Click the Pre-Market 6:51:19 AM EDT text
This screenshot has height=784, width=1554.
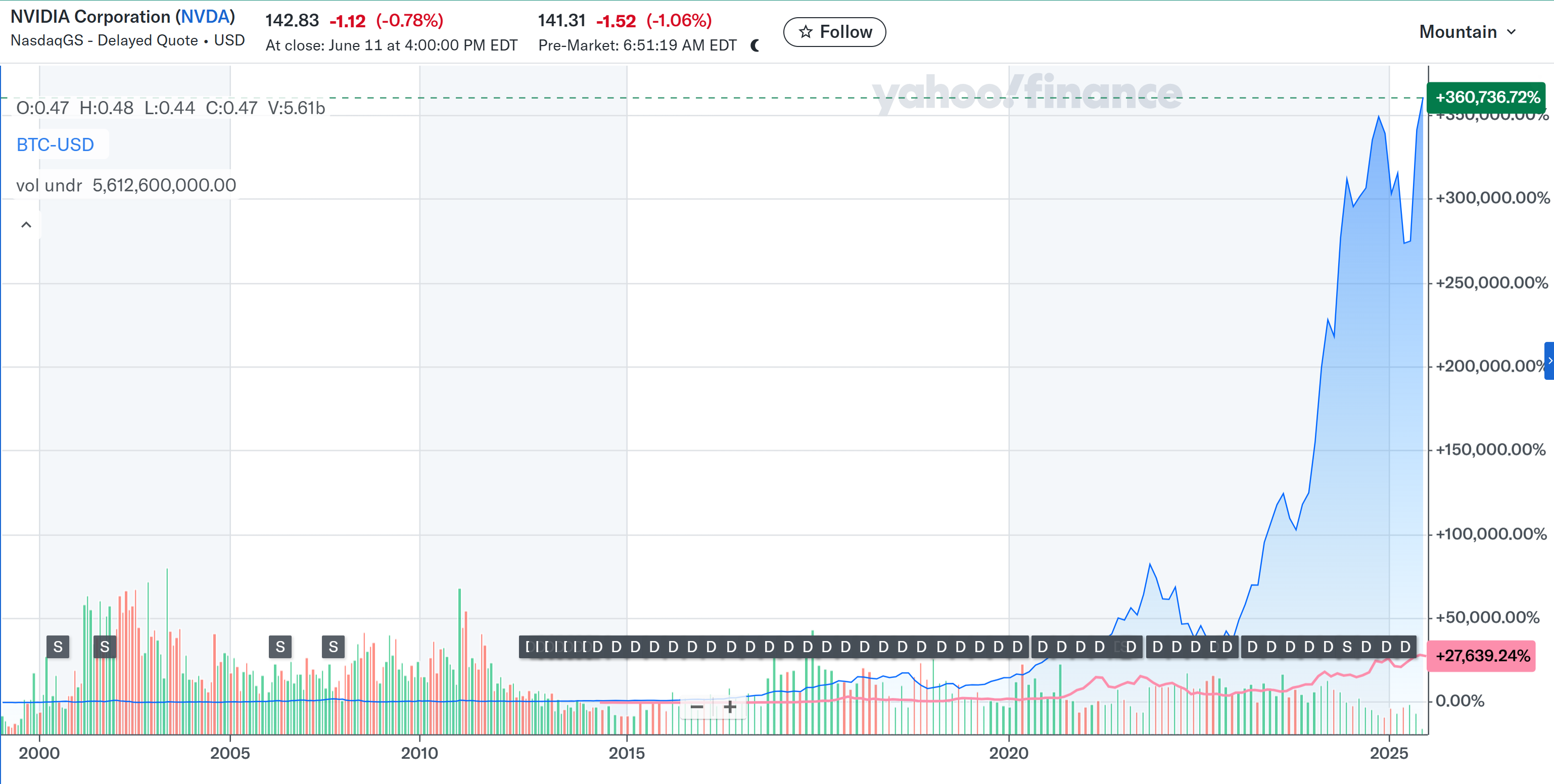point(637,46)
